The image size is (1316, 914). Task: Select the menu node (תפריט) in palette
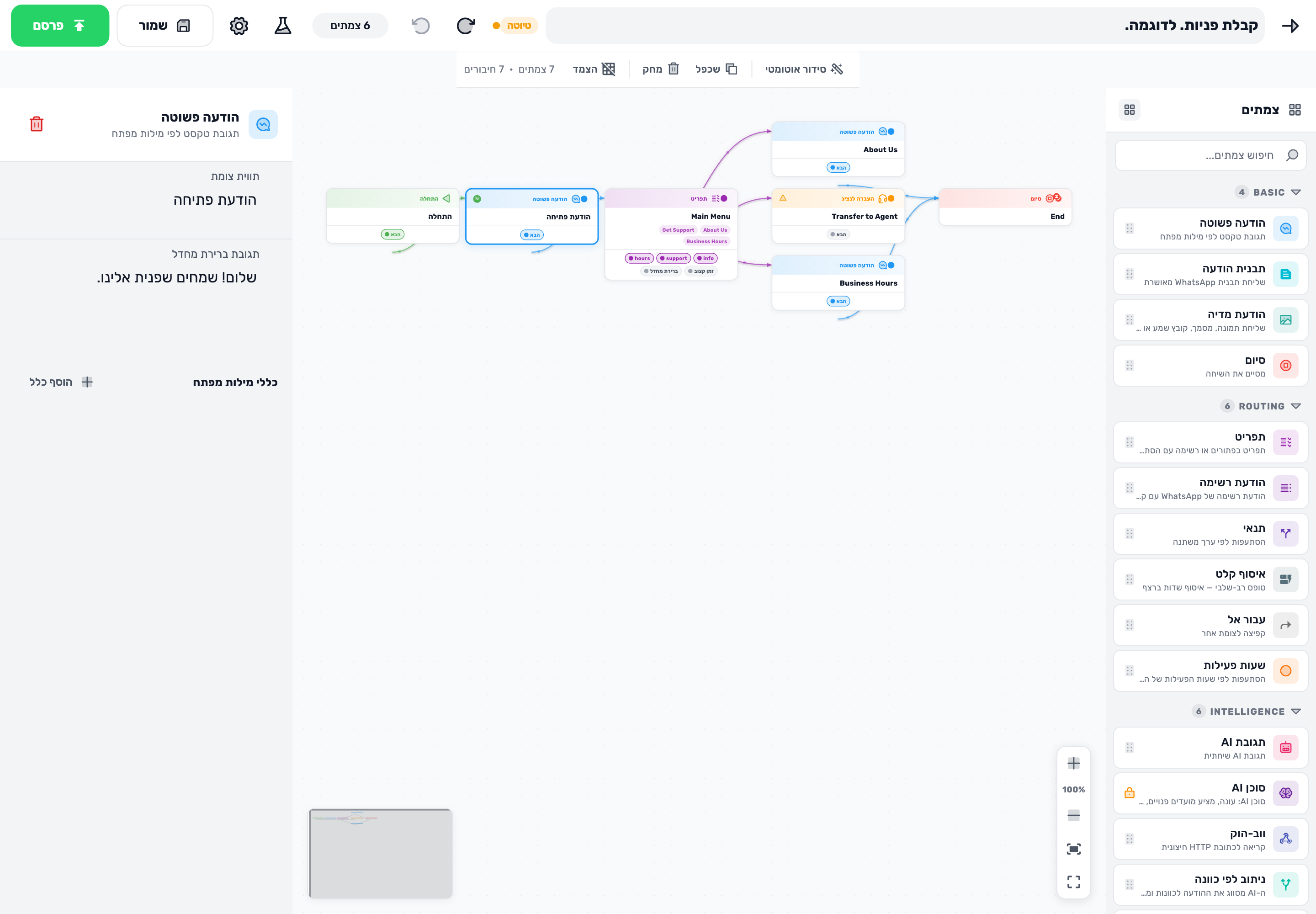[1210, 442]
